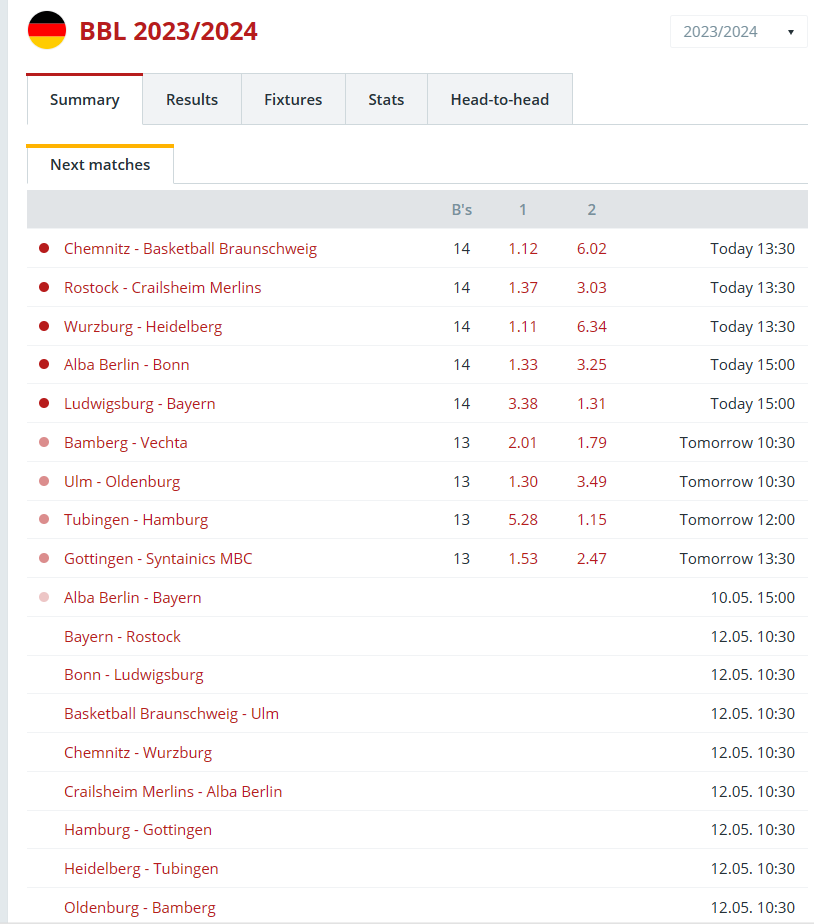Click home odds 5.28 for Tubingen
This screenshot has width=814, height=924.
point(523,520)
